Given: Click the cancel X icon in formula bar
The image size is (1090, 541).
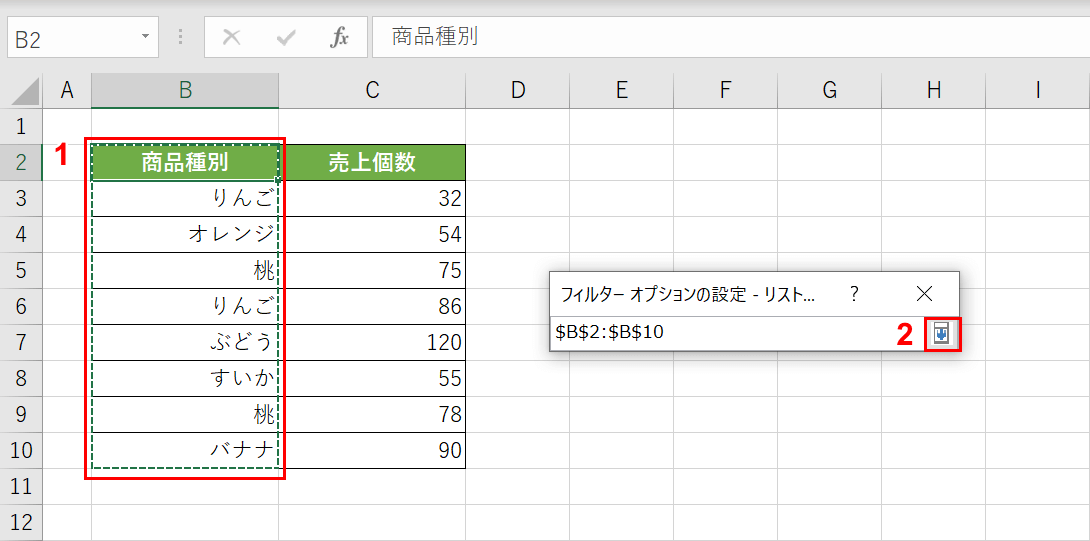Looking at the screenshot, I should click(231, 38).
